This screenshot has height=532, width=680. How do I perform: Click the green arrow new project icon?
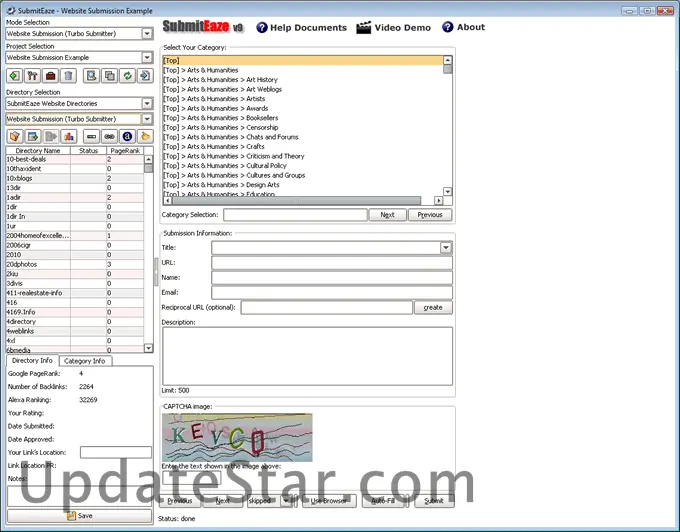pos(14,76)
